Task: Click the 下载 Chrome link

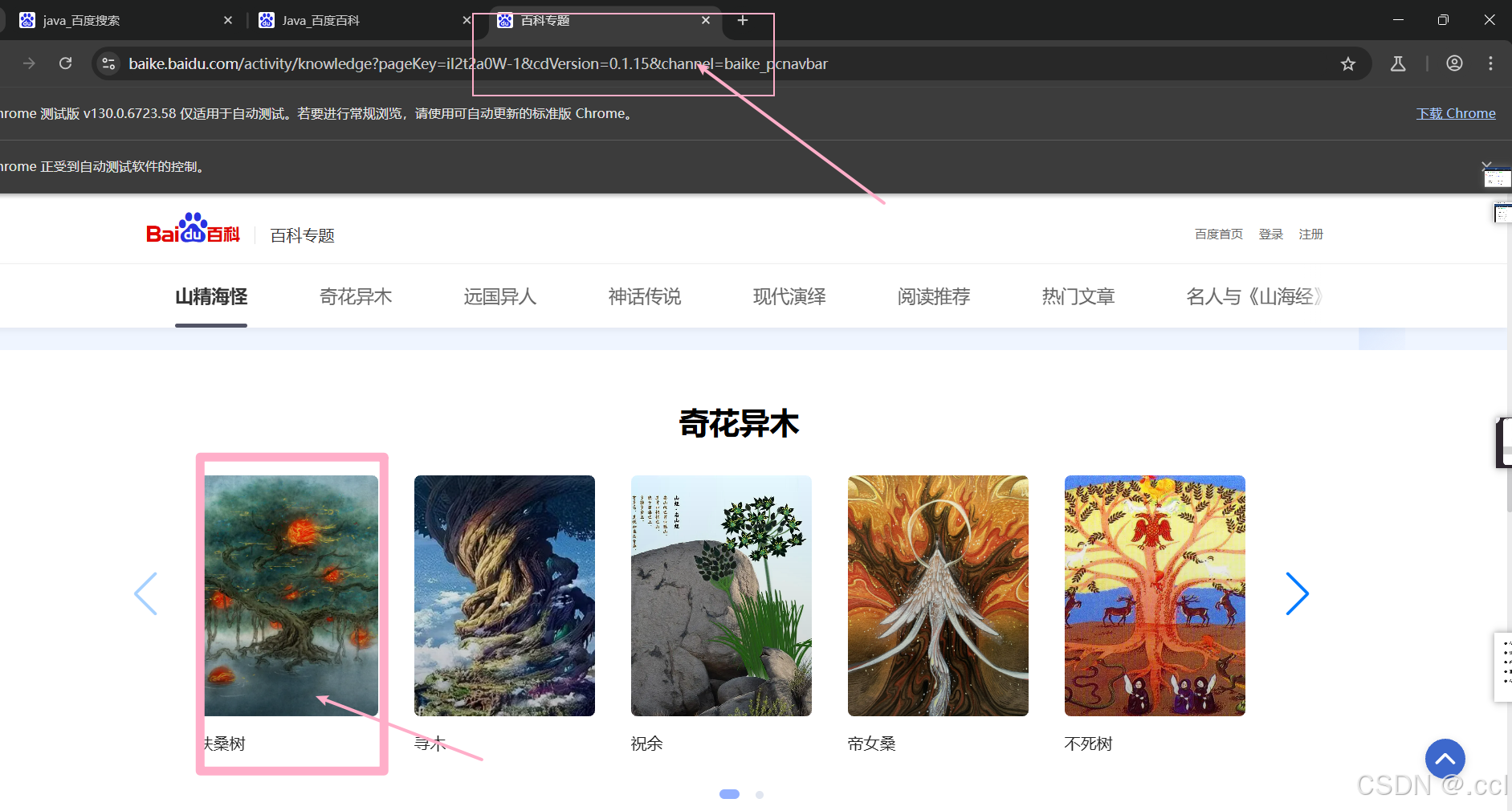Action: (x=1456, y=113)
